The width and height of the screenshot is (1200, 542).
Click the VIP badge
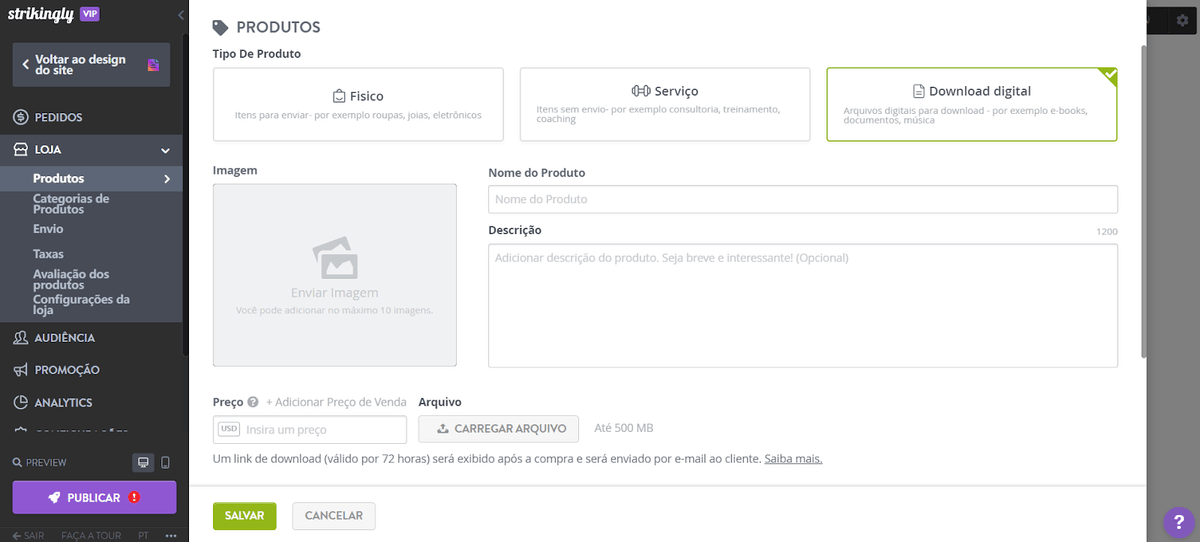click(89, 14)
